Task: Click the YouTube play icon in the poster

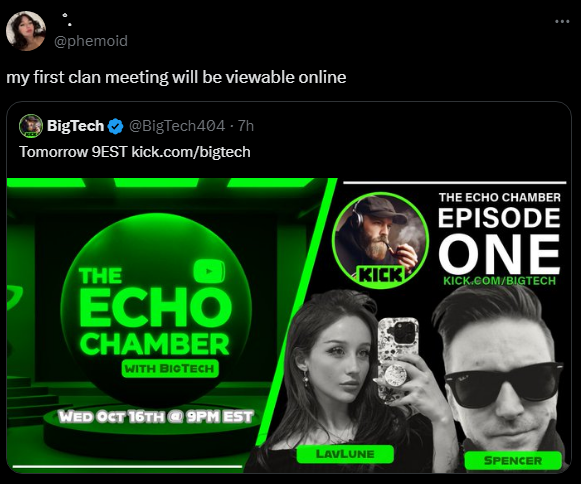Action: click(209, 271)
